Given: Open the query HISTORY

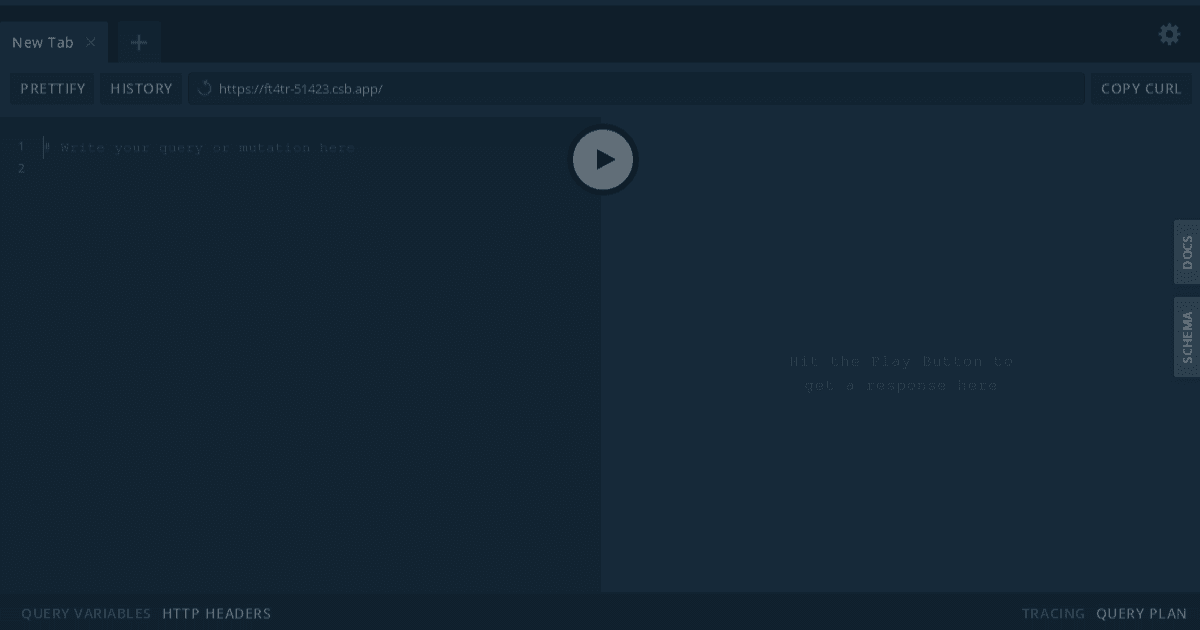Looking at the screenshot, I should coord(140,88).
